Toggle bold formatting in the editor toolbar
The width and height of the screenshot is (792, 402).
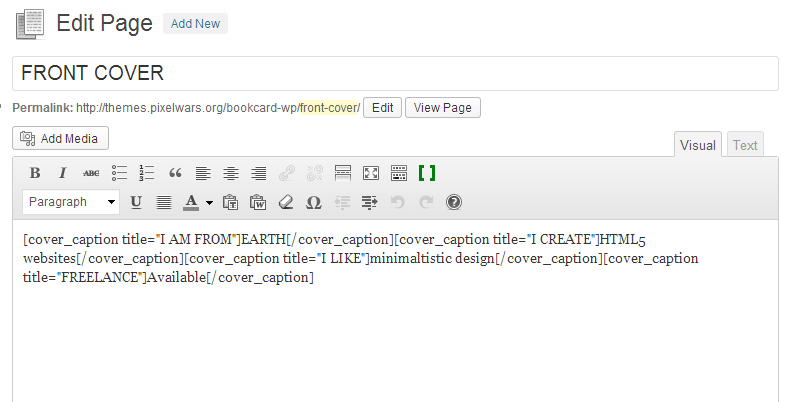click(35, 173)
